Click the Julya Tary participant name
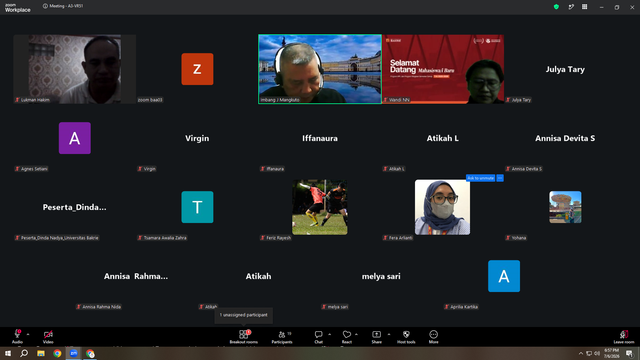Image resolution: width=640 pixels, height=360 pixels. coord(565,69)
